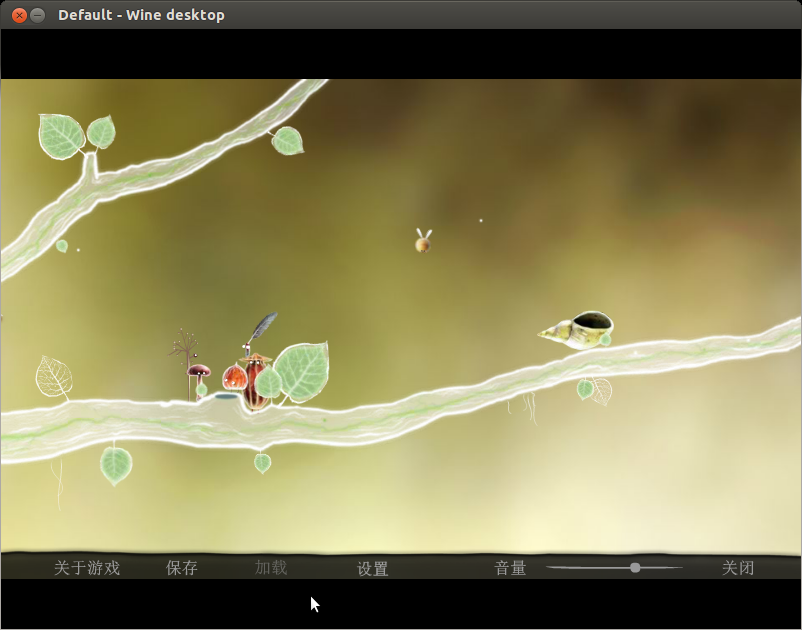Click the large green leaf beside the characters
The height and width of the screenshot is (630, 802).
pos(302,372)
